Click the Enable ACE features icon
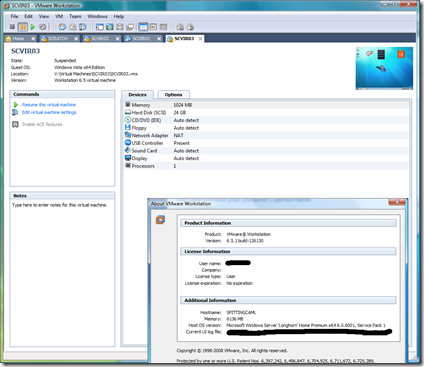 [x=15, y=124]
